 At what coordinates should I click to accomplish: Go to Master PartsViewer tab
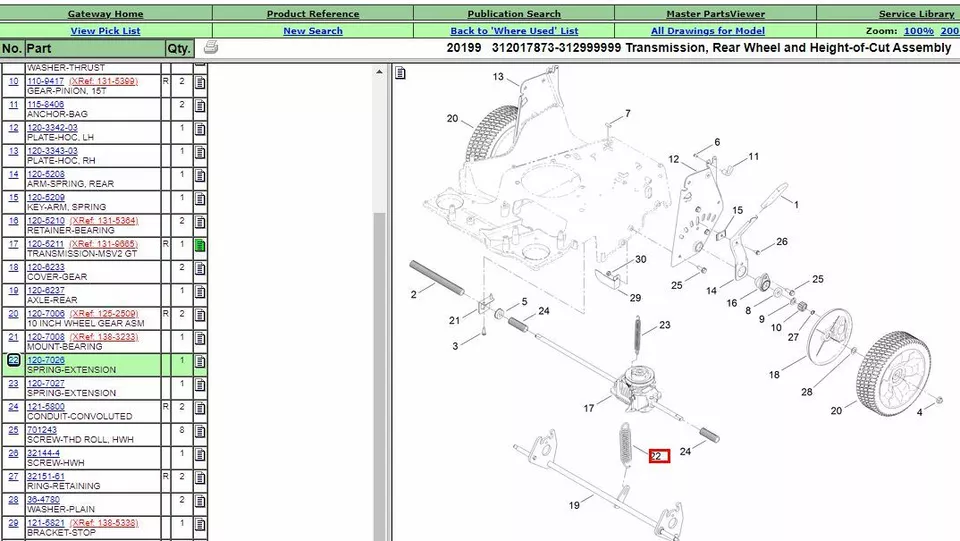click(x=715, y=14)
